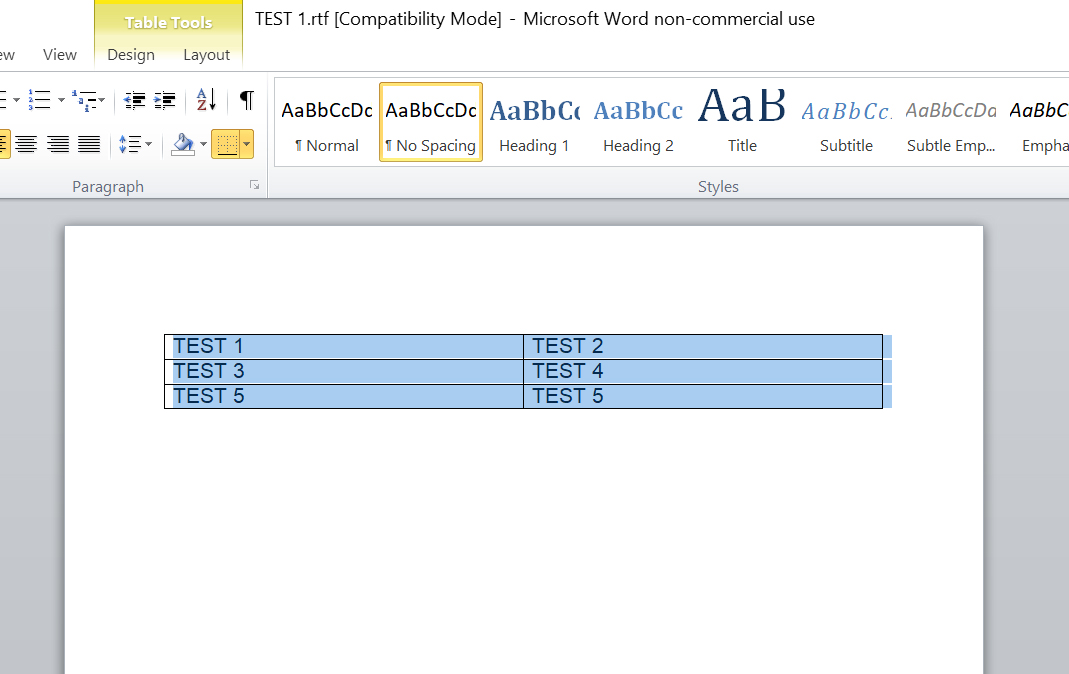
Task: Switch to the Layout tab under Table Tools
Action: pos(206,55)
